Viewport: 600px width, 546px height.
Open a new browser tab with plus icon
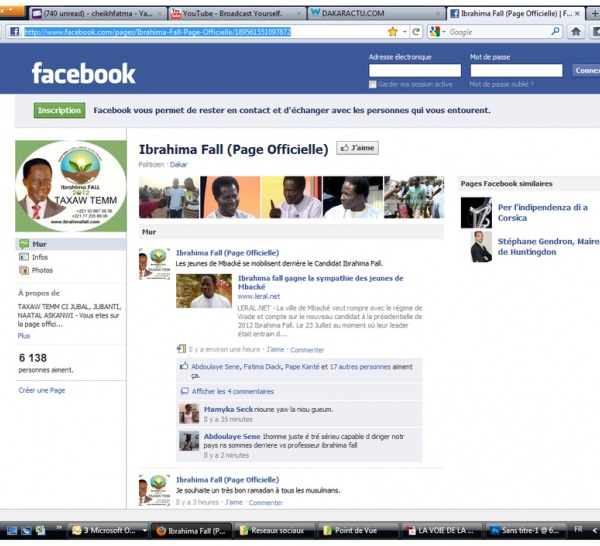pyautogui.click(x=595, y=13)
